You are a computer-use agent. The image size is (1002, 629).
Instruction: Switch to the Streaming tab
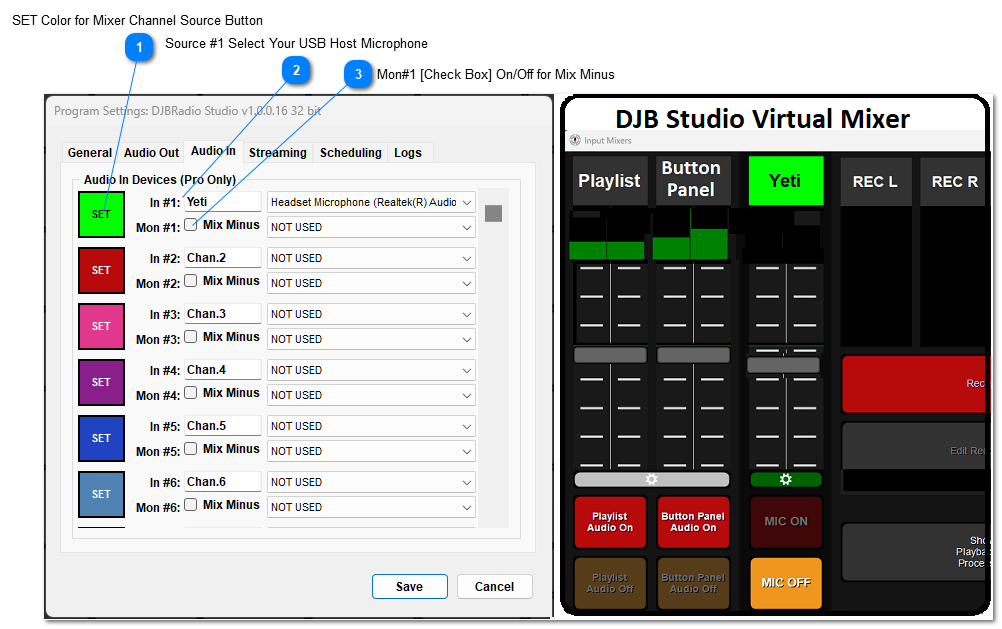pos(277,153)
